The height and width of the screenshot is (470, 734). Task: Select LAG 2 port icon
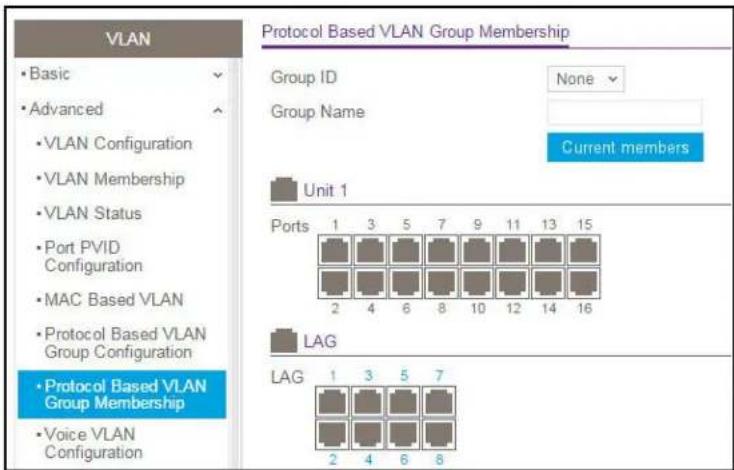(x=332, y=434)
